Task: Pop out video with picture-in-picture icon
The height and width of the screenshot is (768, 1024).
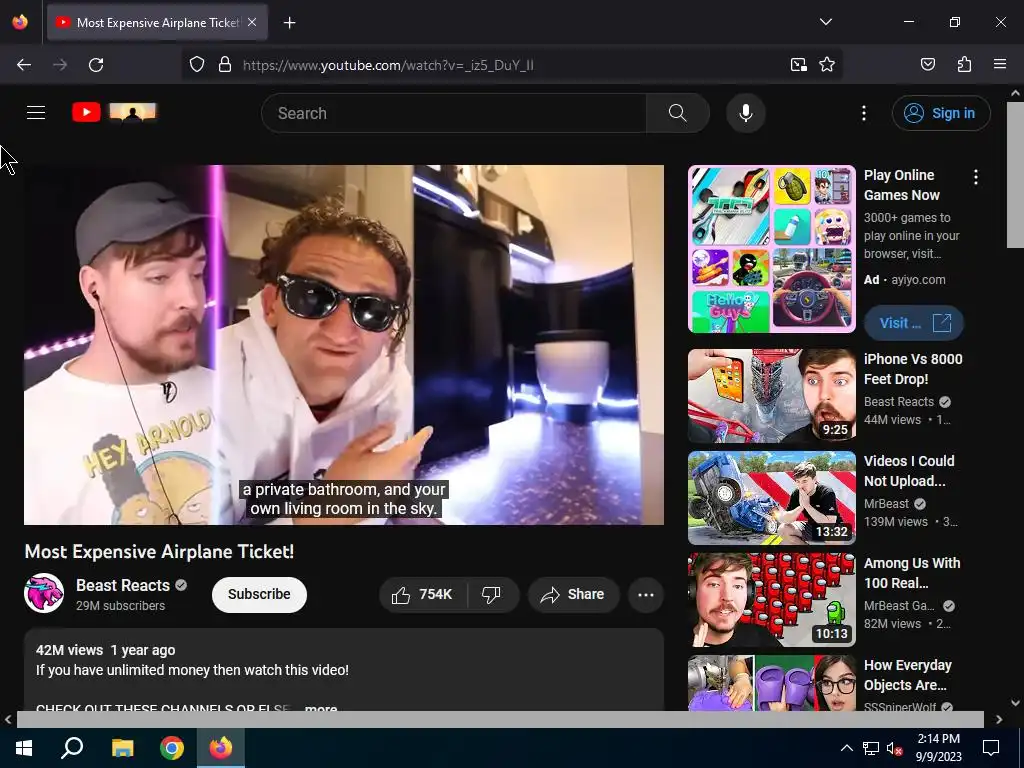Action: [798, 65]
